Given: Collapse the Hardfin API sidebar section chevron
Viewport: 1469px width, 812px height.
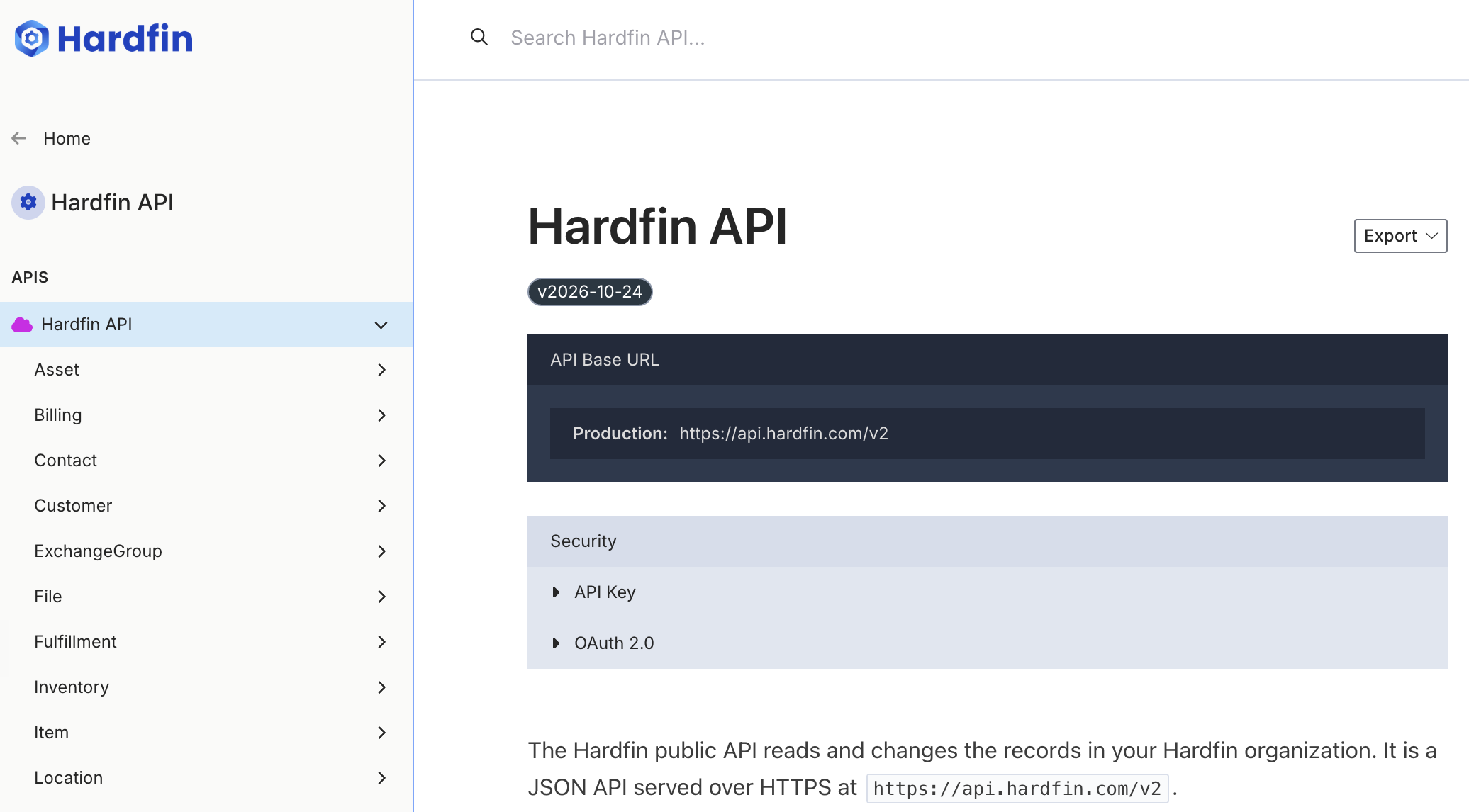Looking at the screenshot, I should pos(381,325).
